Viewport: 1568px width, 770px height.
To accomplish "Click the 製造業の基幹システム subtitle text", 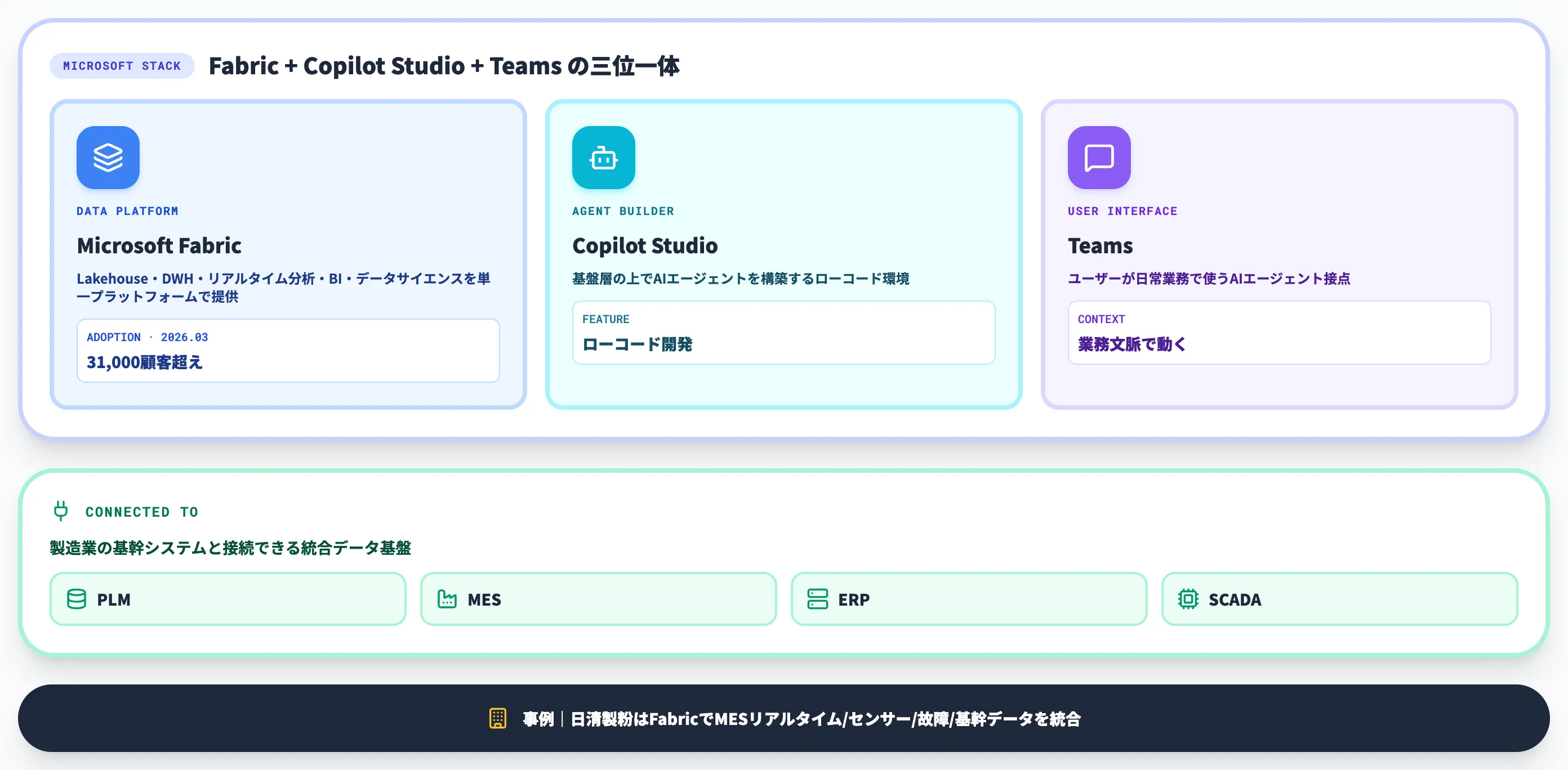I will [x=230, y=548].
